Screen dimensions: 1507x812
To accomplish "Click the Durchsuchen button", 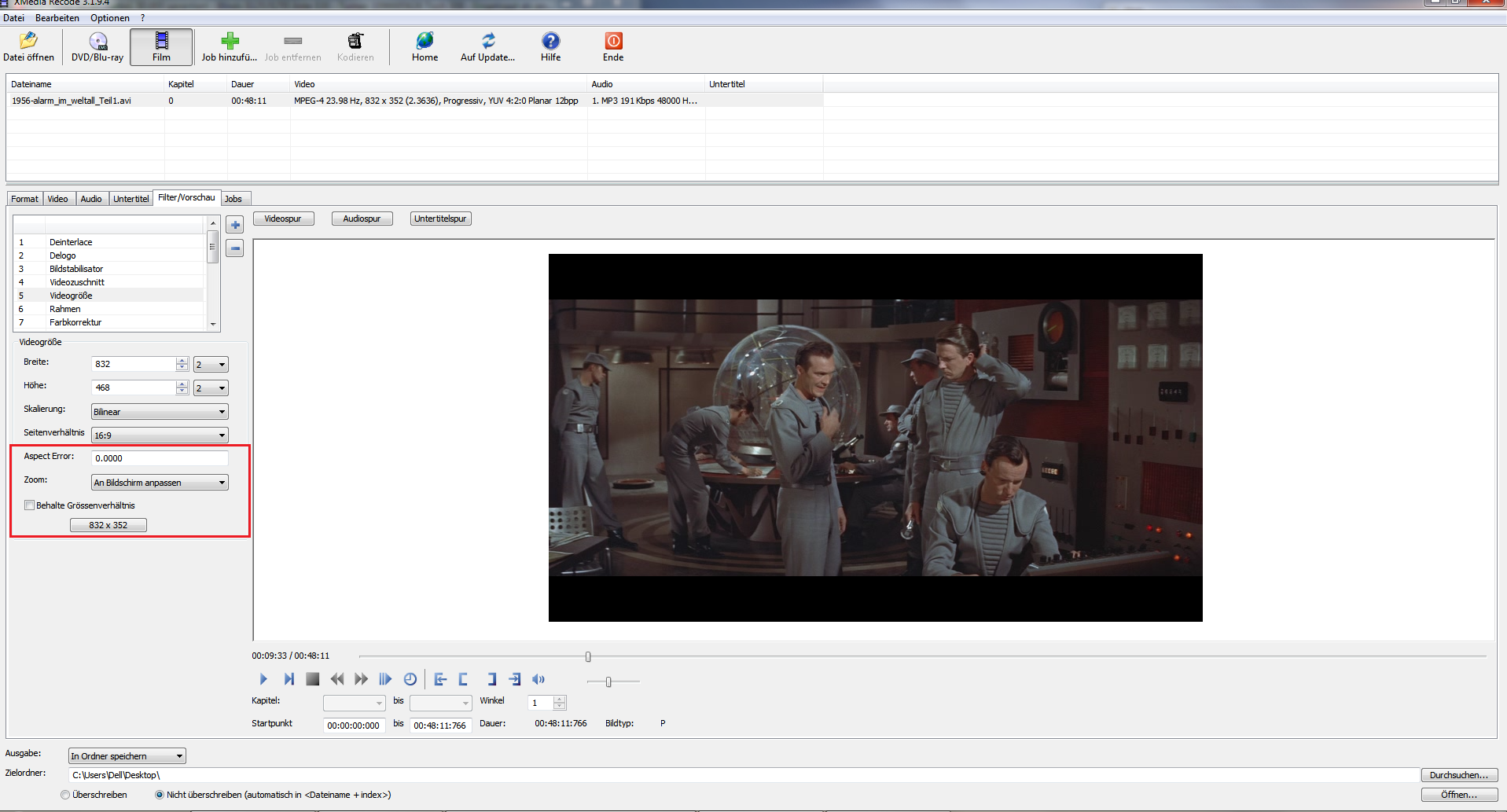I will pyautogui.click(x=1458, y=775).
